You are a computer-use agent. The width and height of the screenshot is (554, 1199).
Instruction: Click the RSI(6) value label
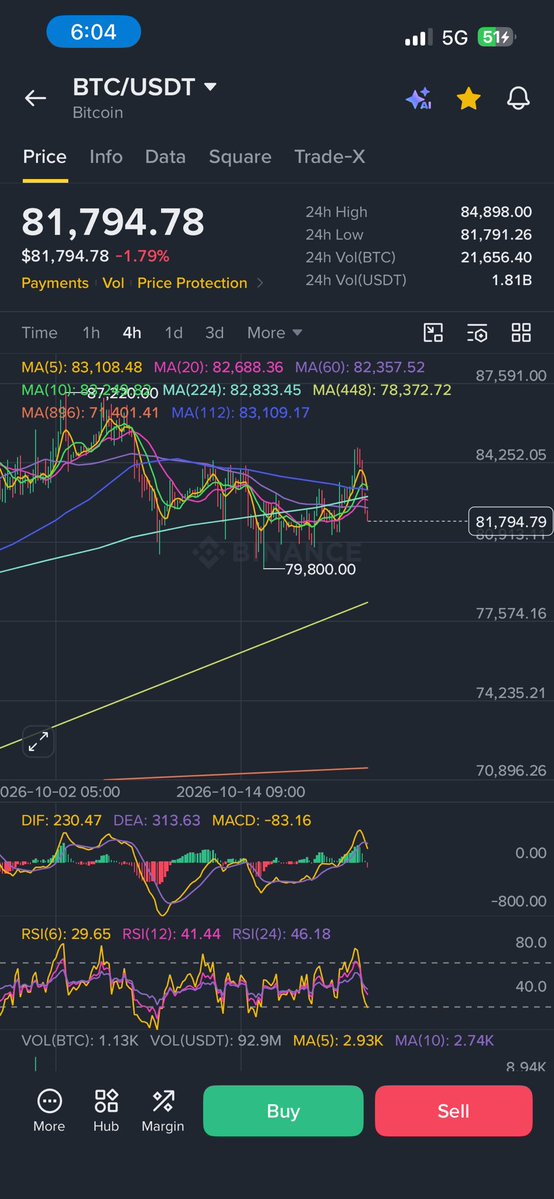coord(66,934)
